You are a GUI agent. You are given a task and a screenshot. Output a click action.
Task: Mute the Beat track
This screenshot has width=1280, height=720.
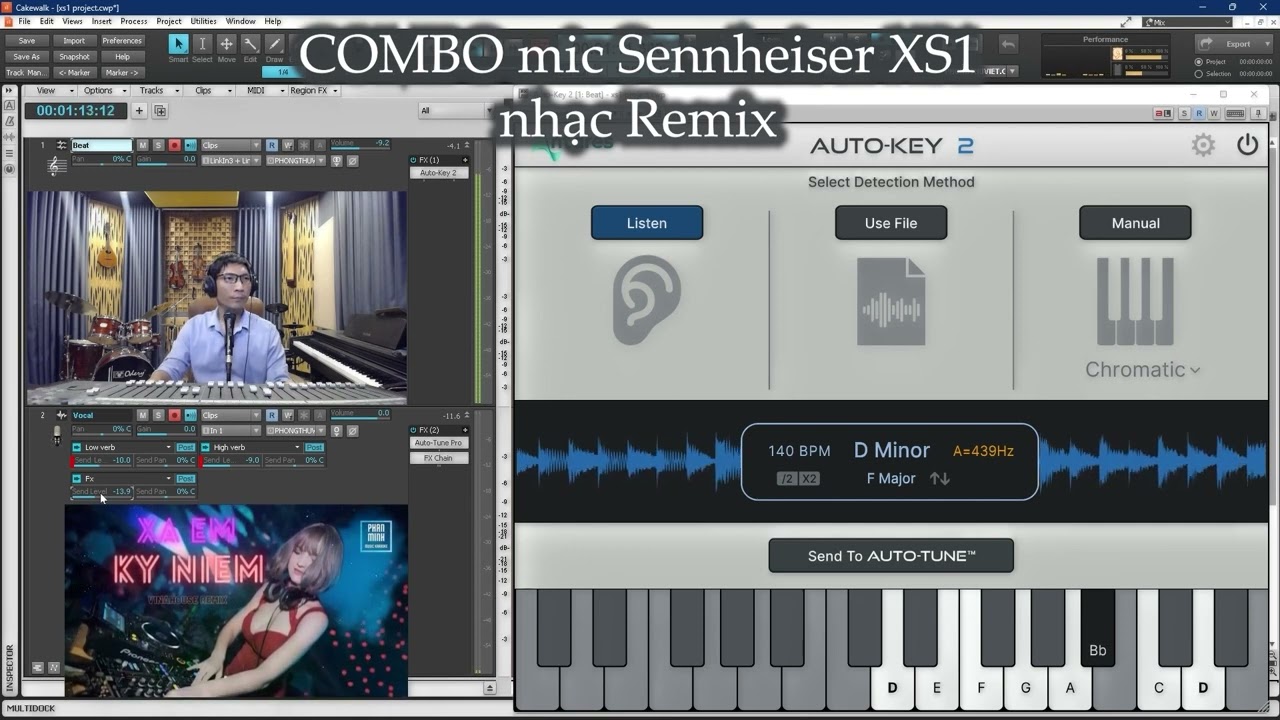pyautogui.click(x=142, y=145)
